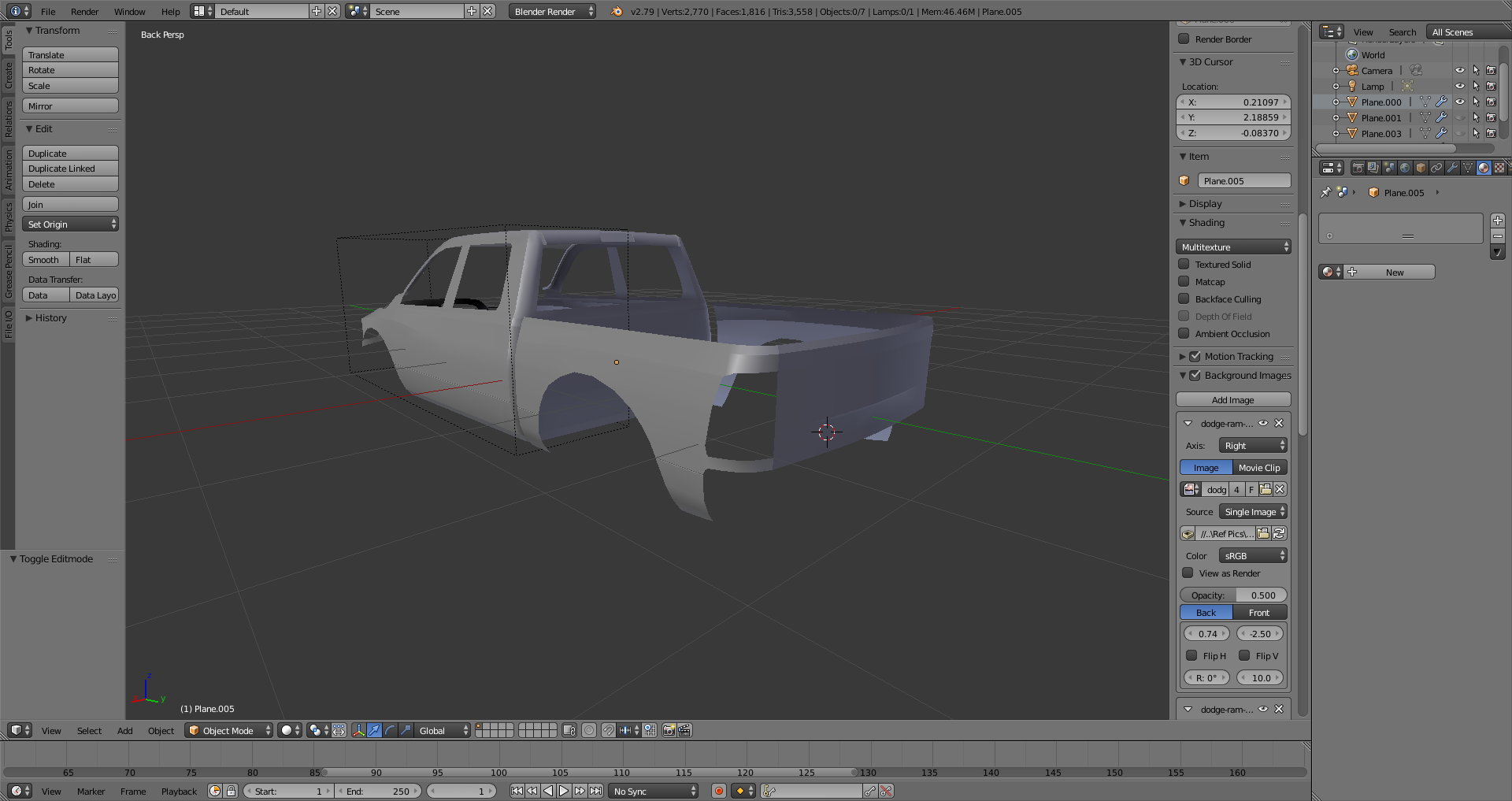1512x801 pixels.
Task: Open the Set Origin dropdown
Action: pos(70,224)
